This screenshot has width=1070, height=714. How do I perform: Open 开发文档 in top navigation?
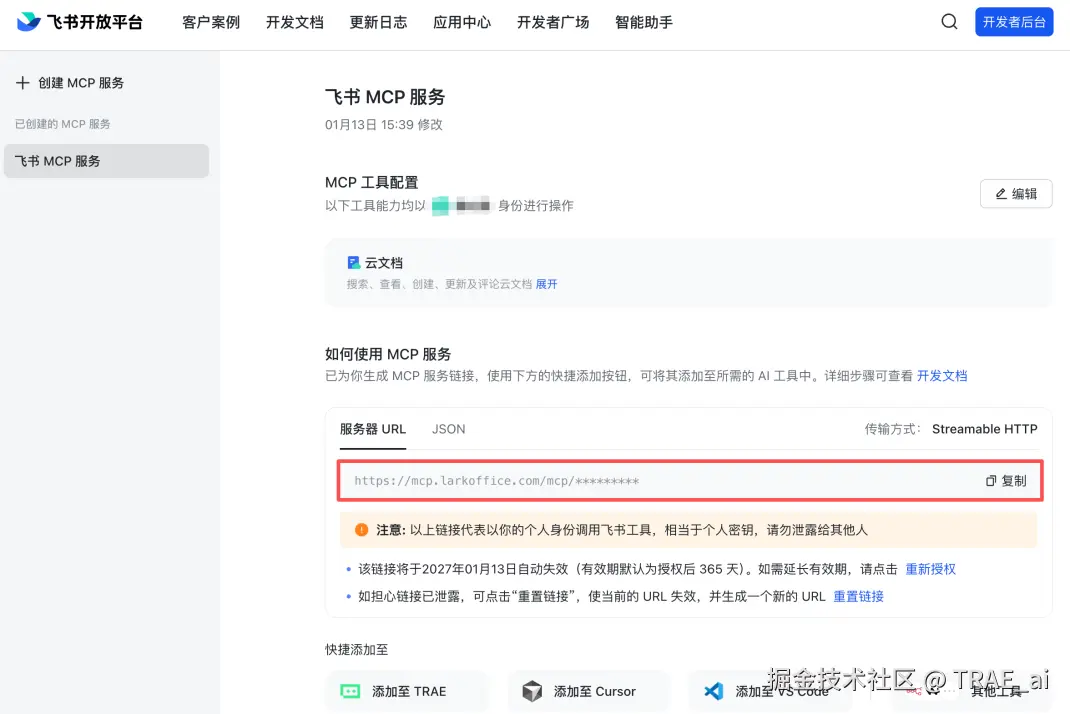(295, 23)
